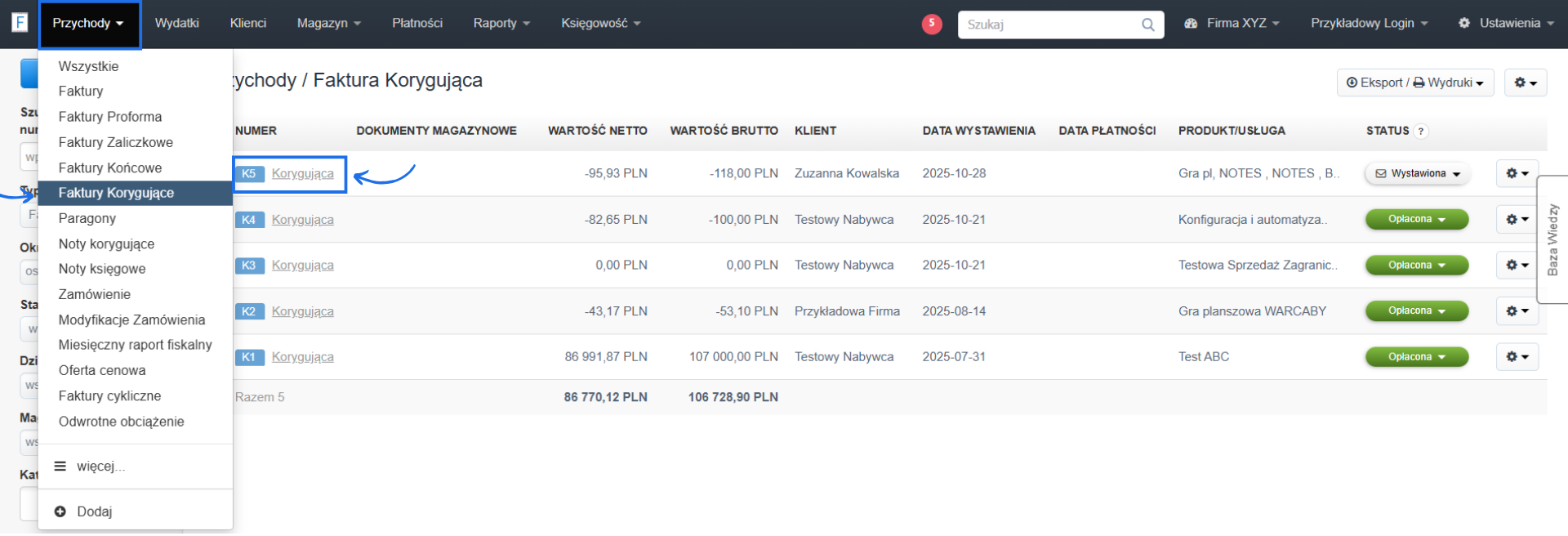
Task: Open gear actions for invoice K5 row
Action: point(1517,173)
